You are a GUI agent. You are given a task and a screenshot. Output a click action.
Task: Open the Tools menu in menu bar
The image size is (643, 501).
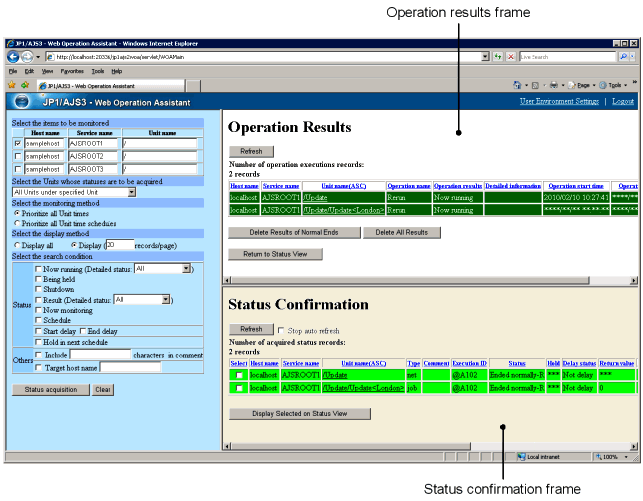(97, 71)
